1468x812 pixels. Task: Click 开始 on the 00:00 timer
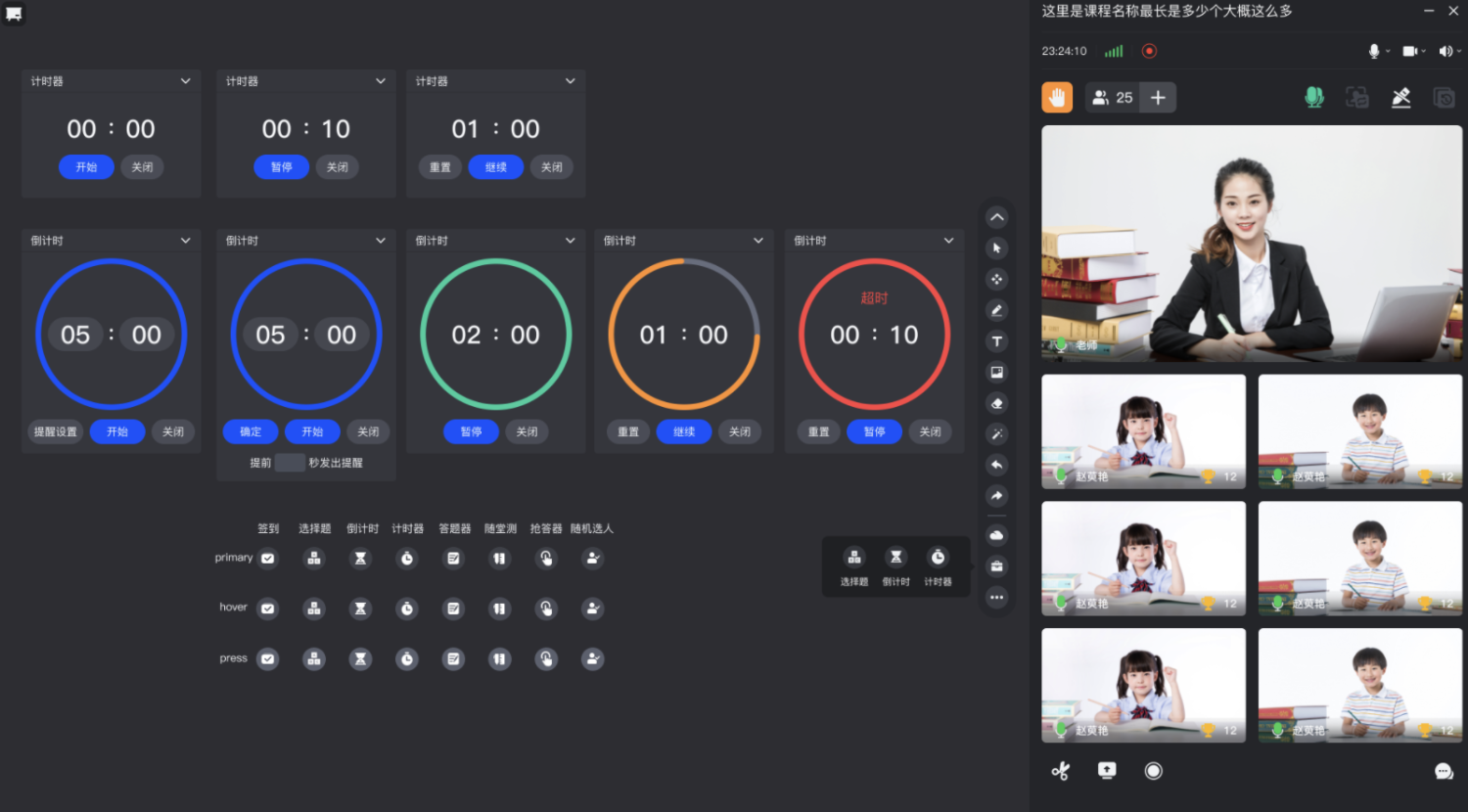86,167
